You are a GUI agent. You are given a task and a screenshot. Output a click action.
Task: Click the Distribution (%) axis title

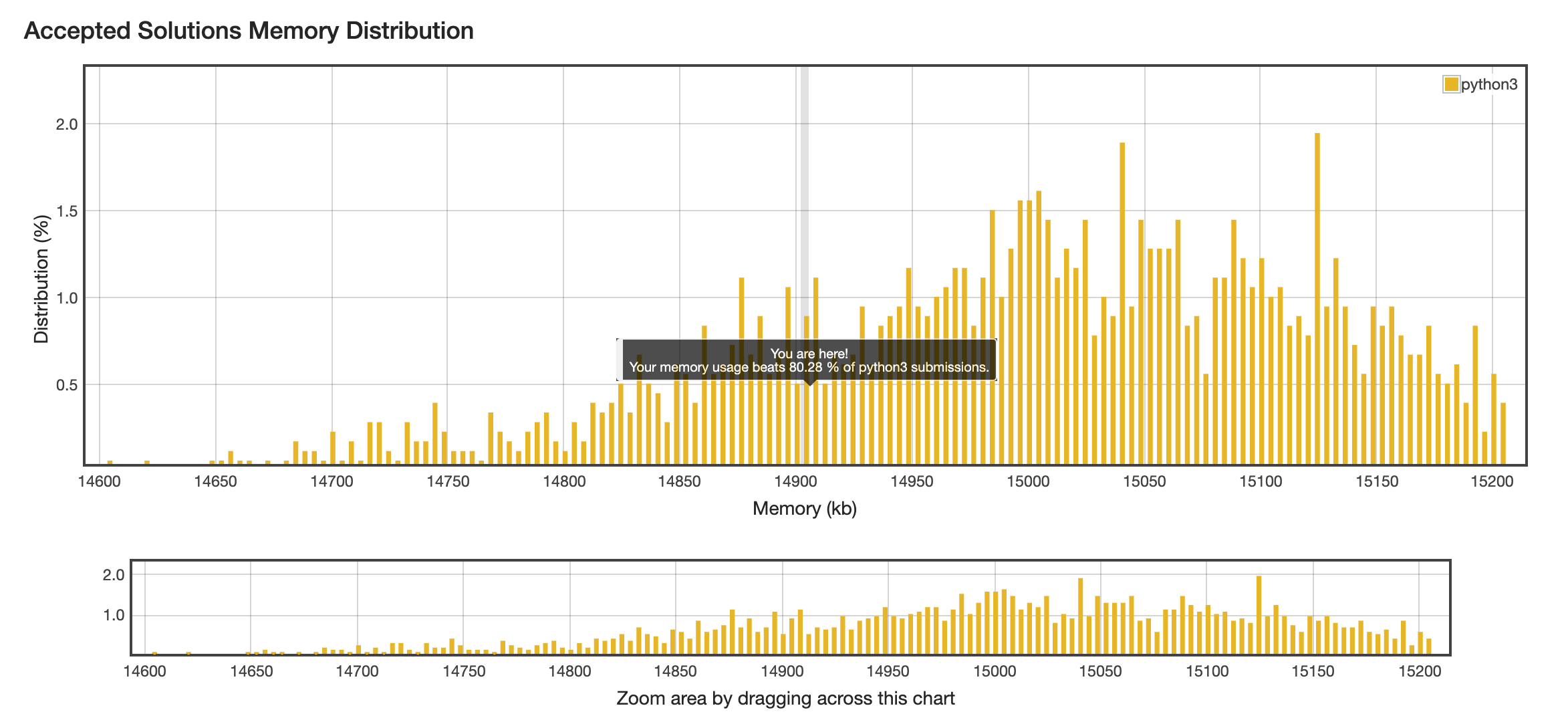pos(41,279)
